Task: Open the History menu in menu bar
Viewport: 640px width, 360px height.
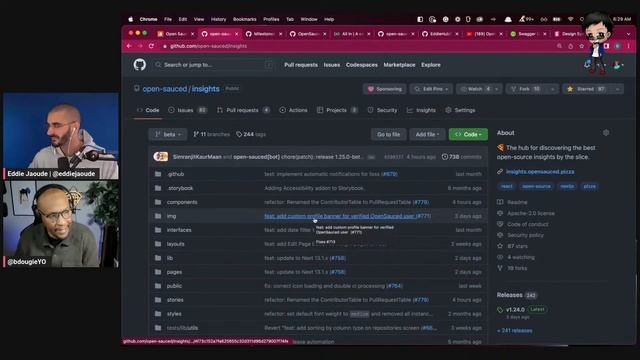Action: click(x=218, y=19)
